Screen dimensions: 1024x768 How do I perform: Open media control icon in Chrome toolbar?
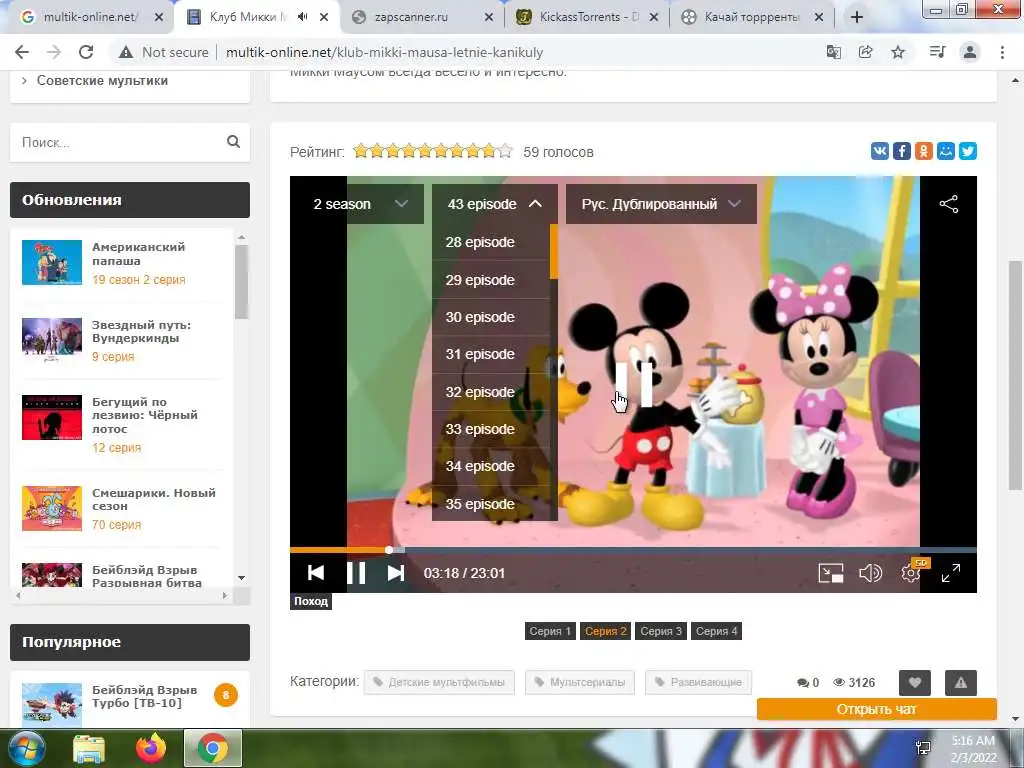click(937, 52)
